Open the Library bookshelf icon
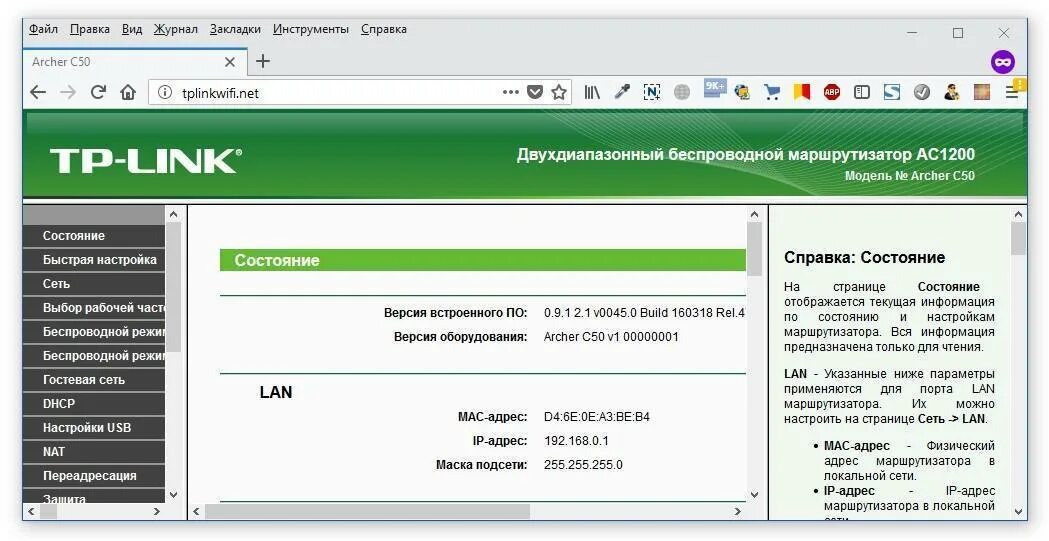1049x541 pixels. [x=592, y=92]
